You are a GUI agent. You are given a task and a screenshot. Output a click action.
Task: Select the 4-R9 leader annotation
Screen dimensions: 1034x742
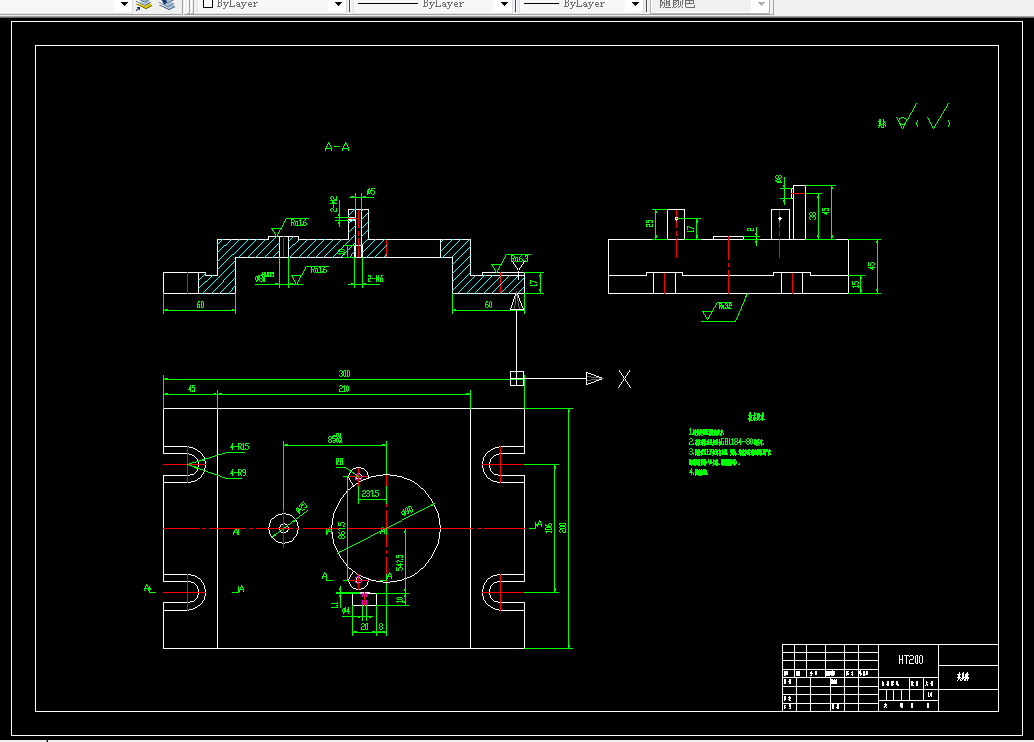tap(238, 473)
